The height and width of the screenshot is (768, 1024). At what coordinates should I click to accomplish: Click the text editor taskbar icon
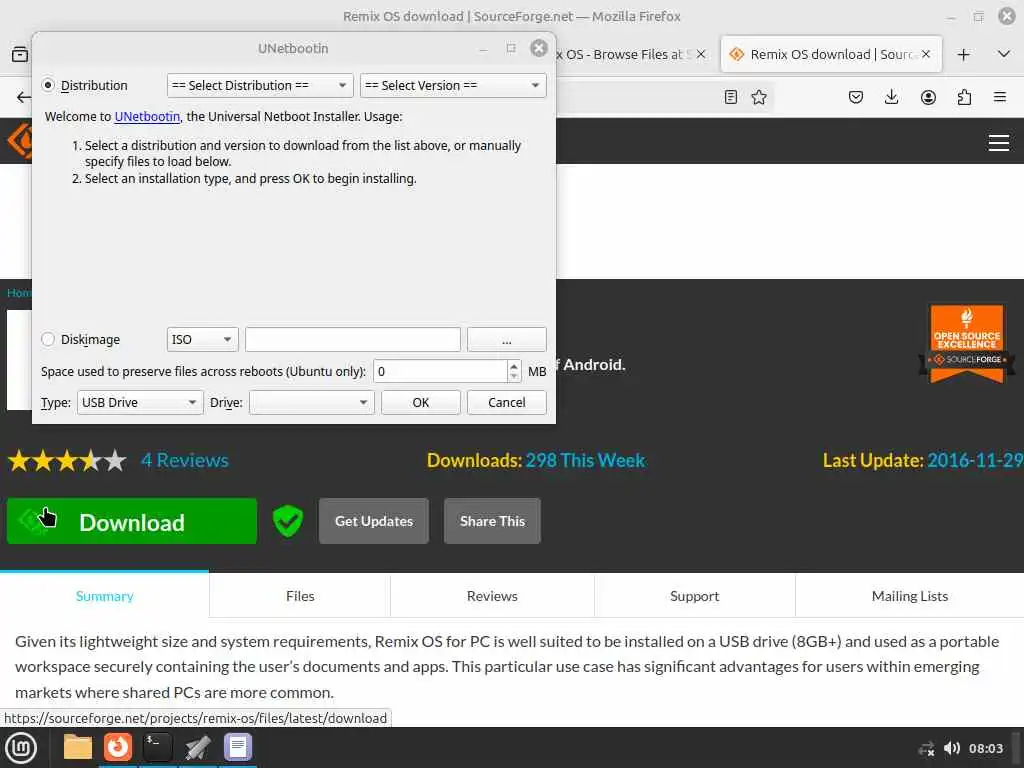(x=238, y=747)
